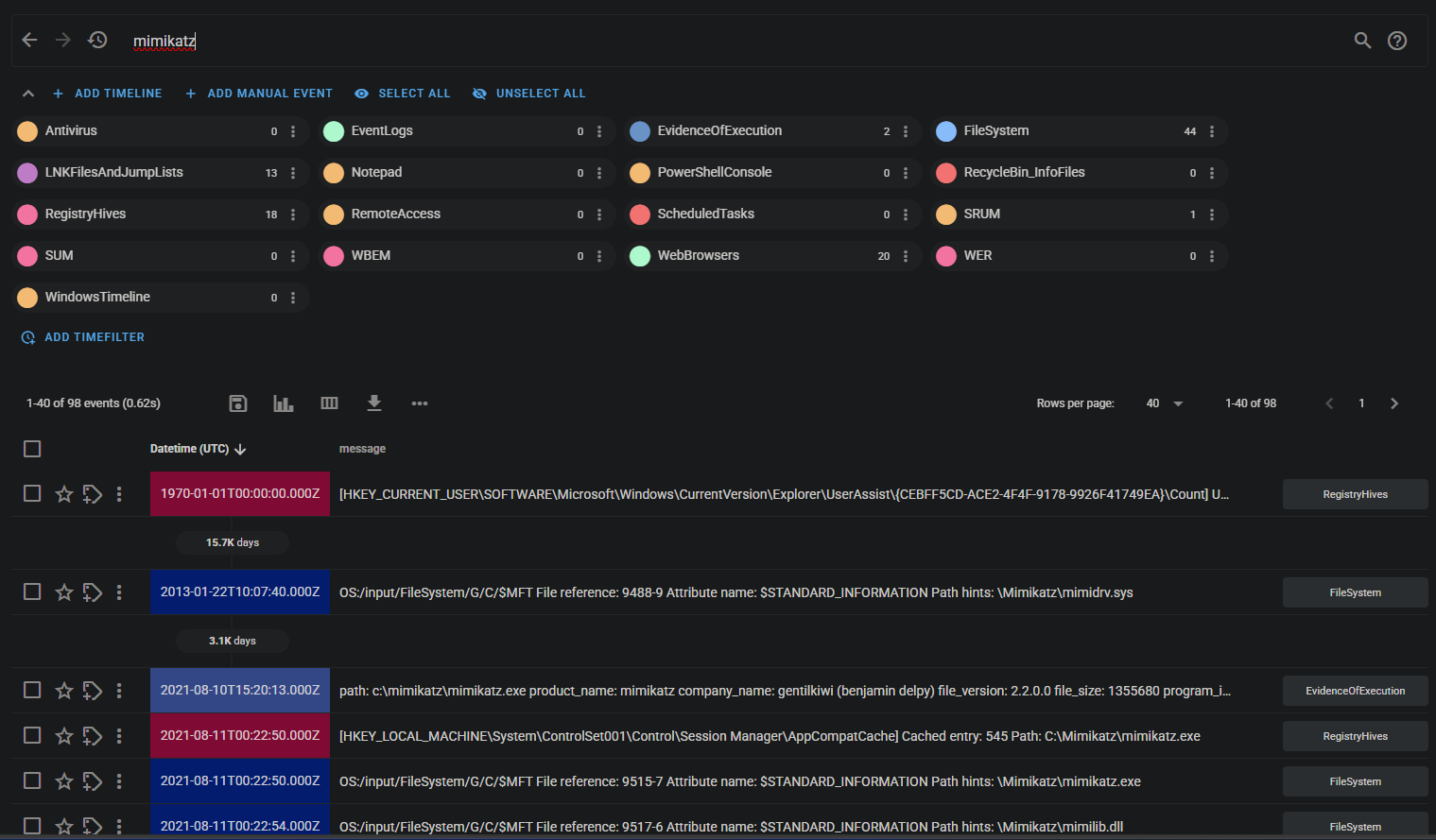Check the box for 2013 mimidrv.sys event

32,592
